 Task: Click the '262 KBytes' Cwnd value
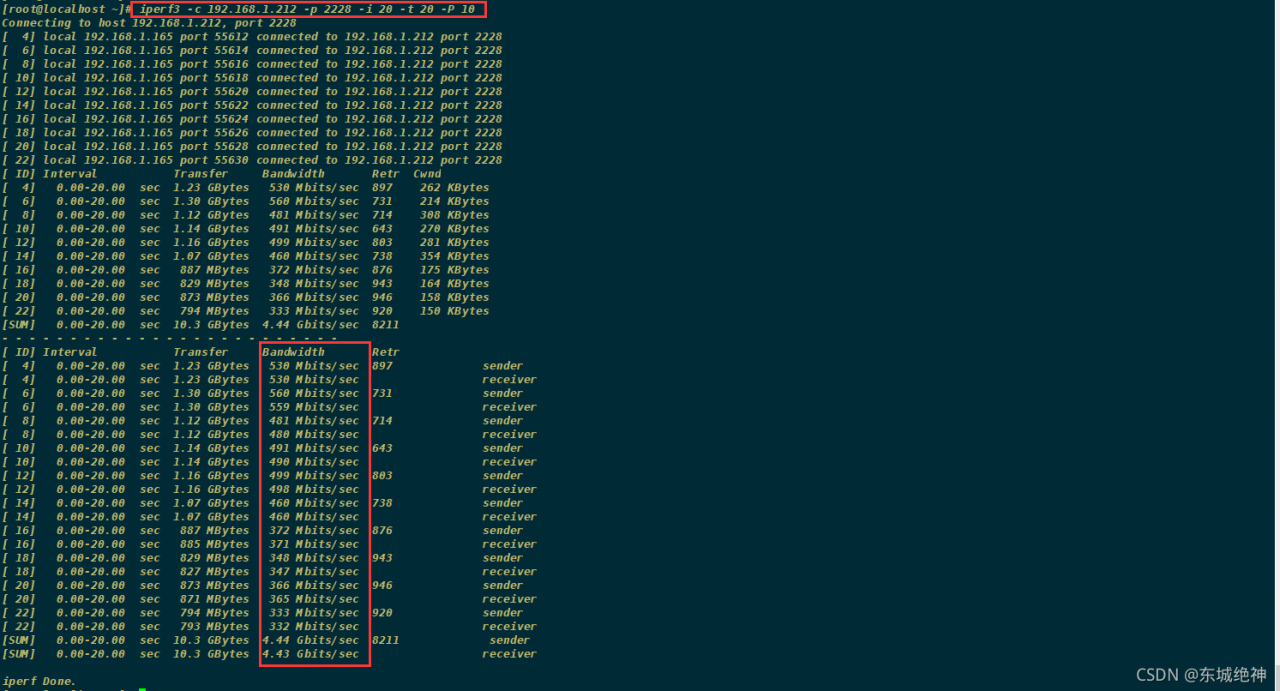[455, 187]
